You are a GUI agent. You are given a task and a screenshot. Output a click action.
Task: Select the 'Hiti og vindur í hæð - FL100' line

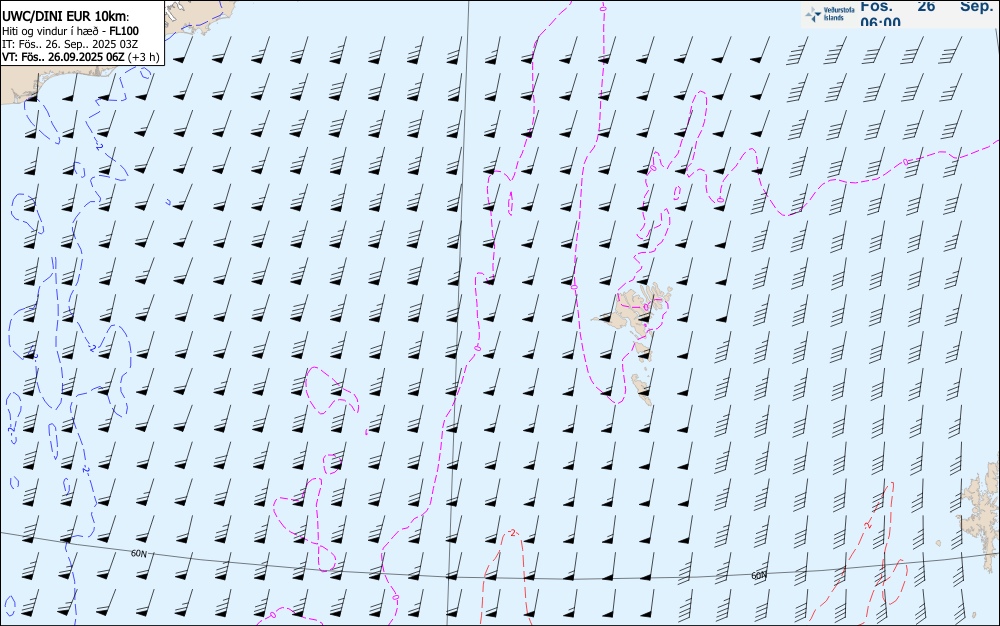[70, 31]
